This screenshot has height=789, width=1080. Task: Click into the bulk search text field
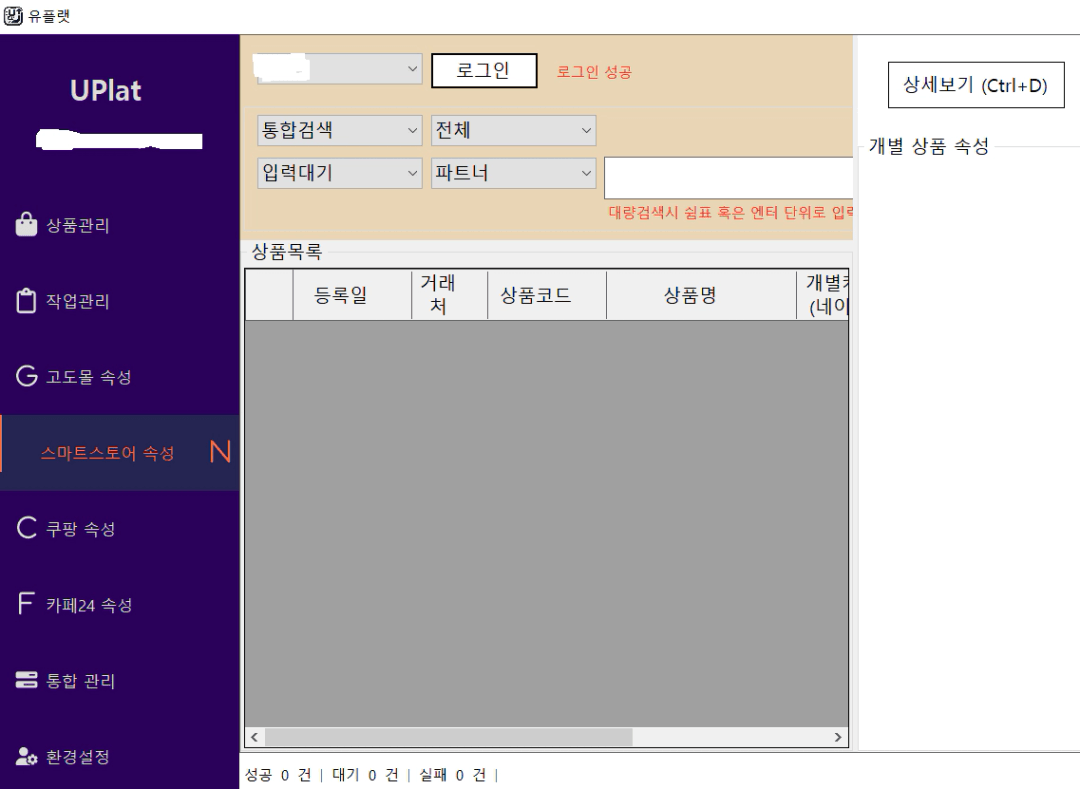[x=728, y=178]
